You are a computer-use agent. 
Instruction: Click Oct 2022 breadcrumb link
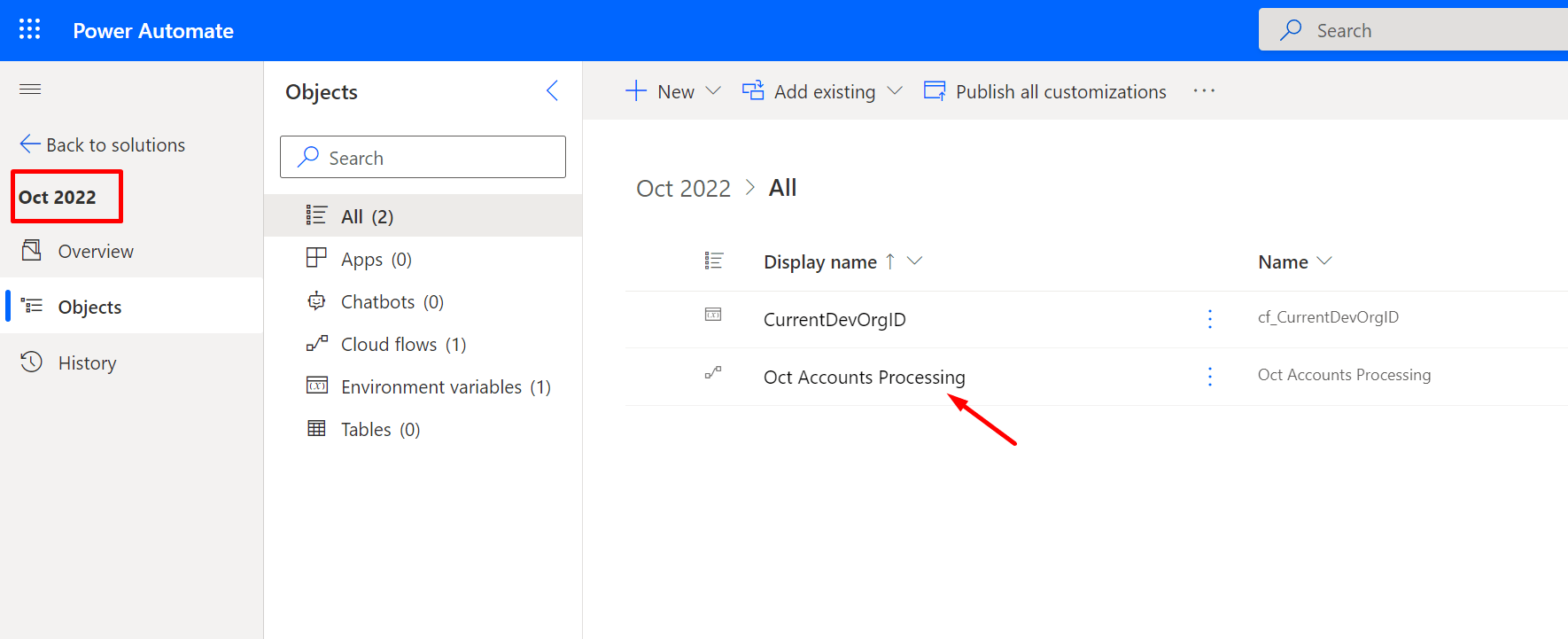point(683,188)
